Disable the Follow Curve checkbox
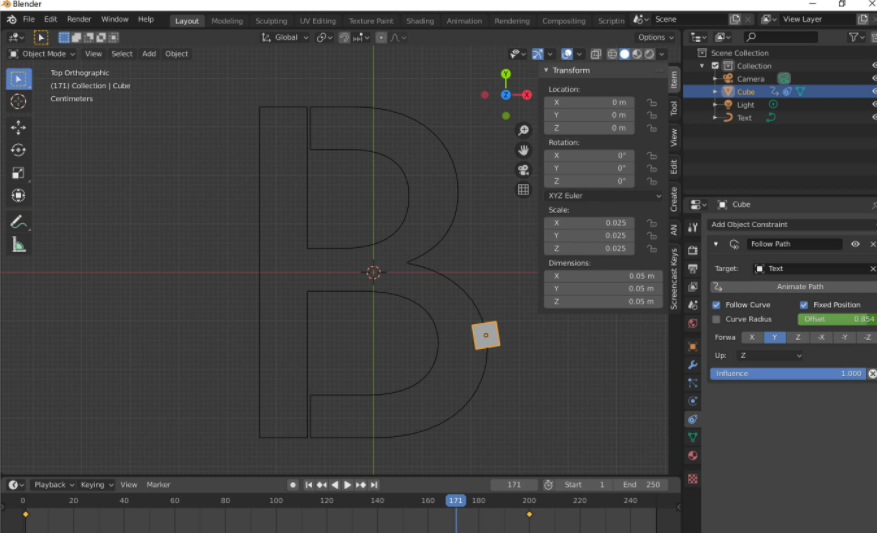877x533 pixels. (x=716, y=305)
